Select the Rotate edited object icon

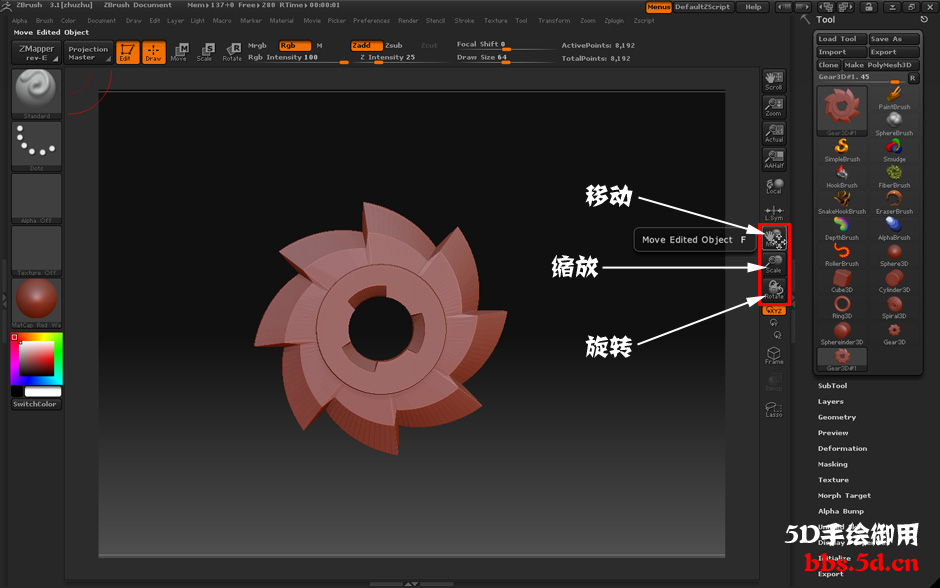(774, 290)
